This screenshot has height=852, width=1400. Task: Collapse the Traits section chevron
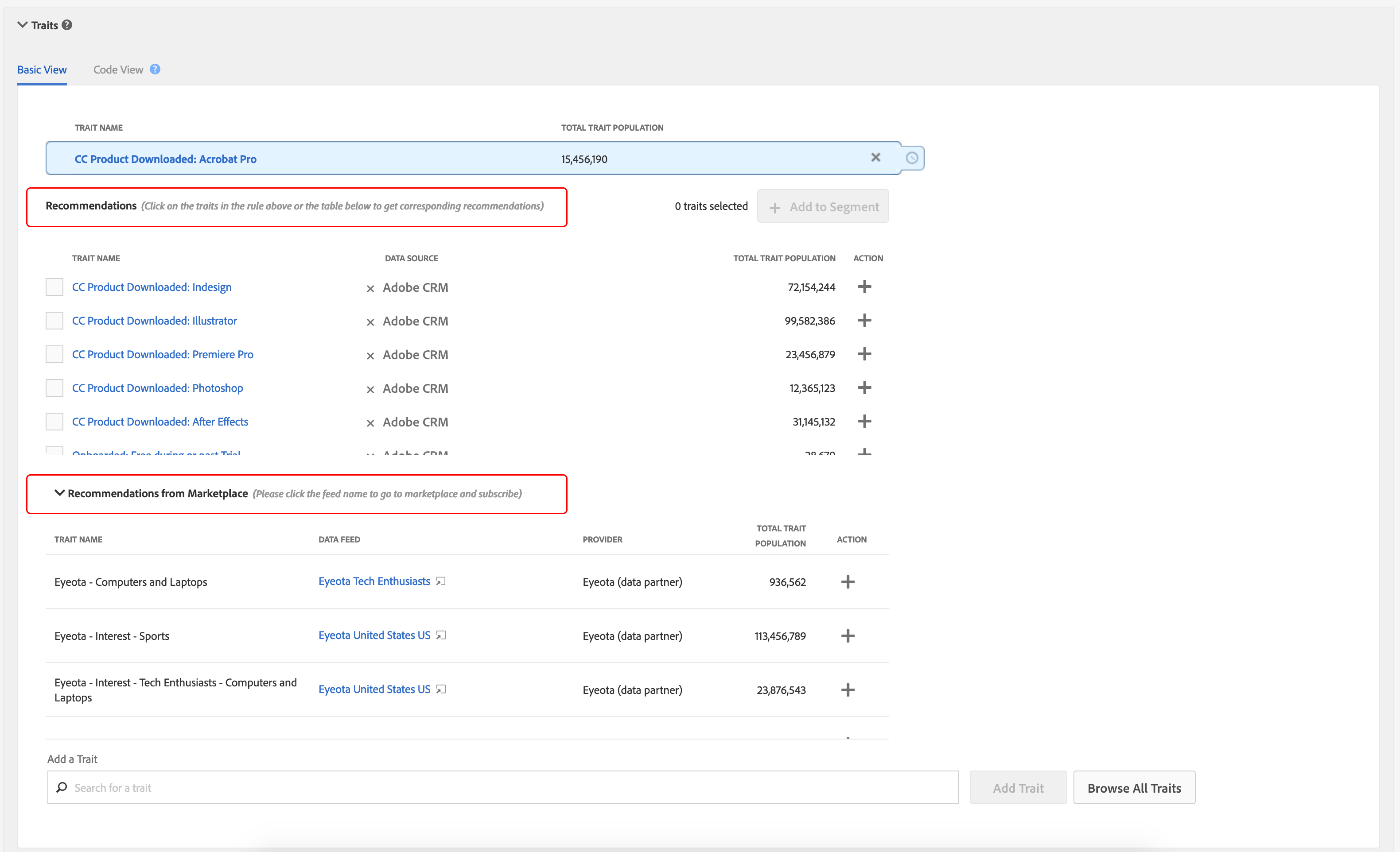tap(23, 25)
